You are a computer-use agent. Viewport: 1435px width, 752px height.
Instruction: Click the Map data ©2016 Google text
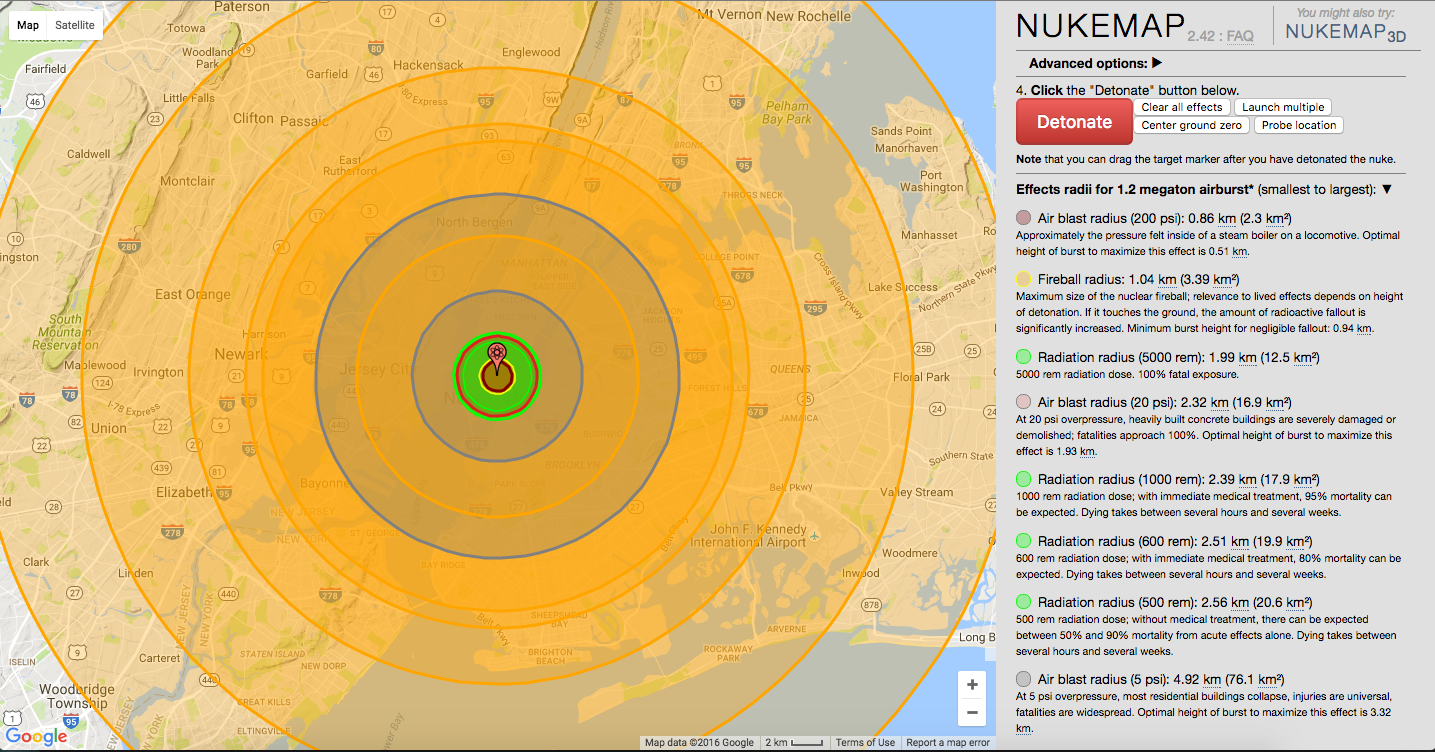coord(699,743)
